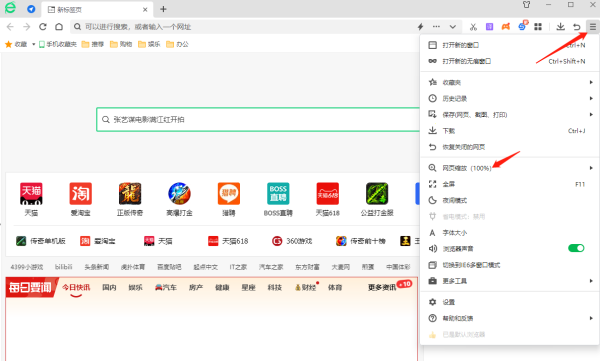The width and height of the screenshot is (600, 361).
Task: Open the 高爆打金 shortcut tile
Action: 179,199
